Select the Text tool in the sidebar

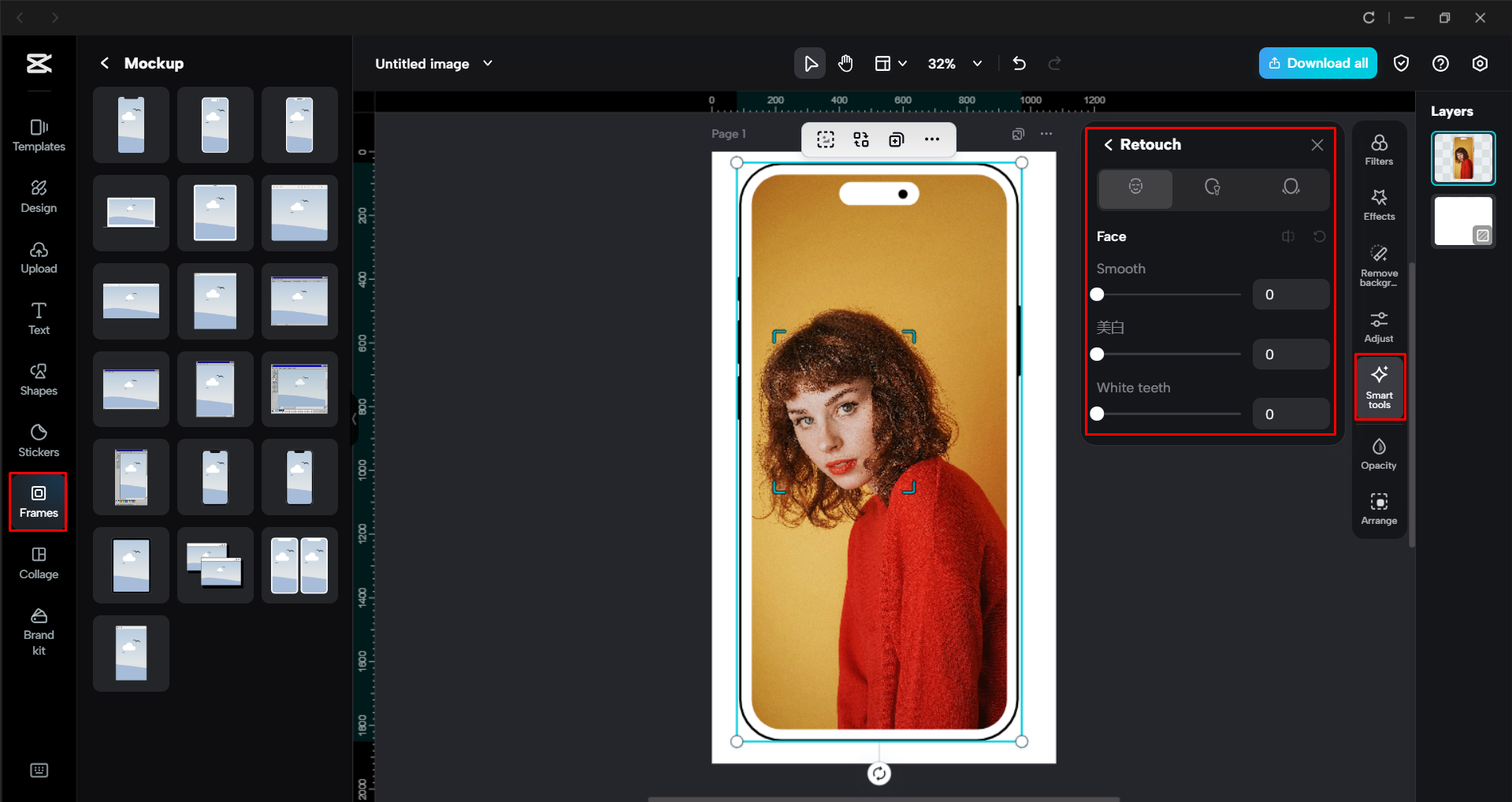38,317
